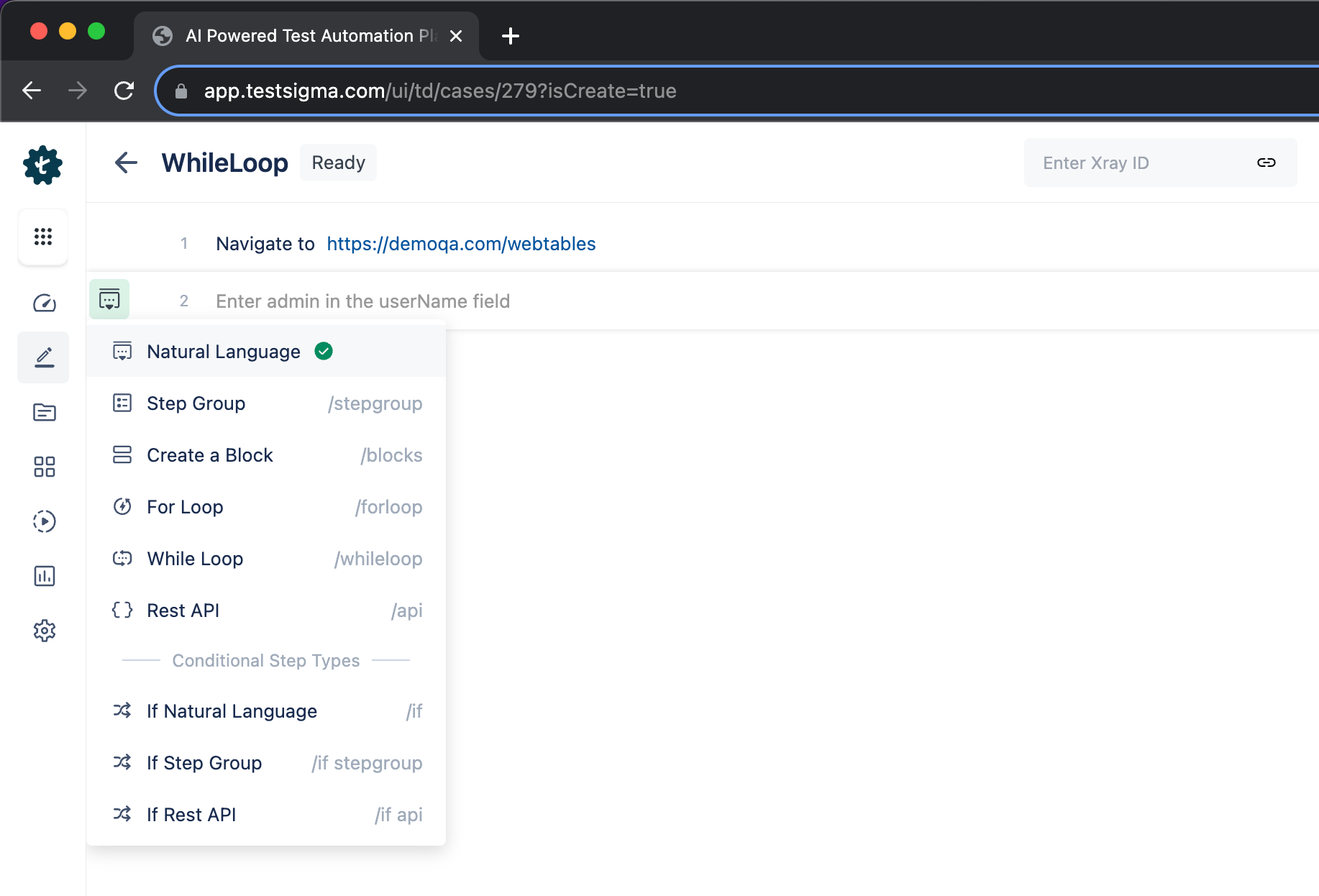This screenshot has height=896, width=1319.
Task: Click the Step Group list icon
Action: (x=122, y=403)
